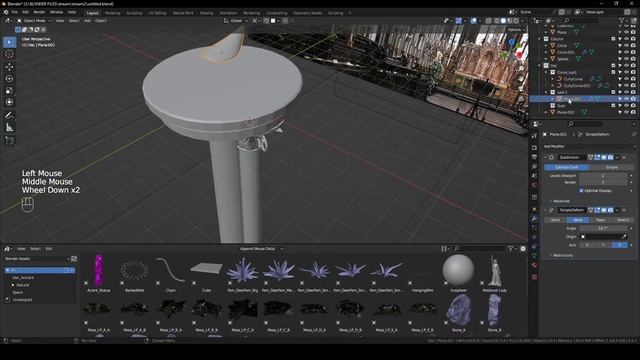This screenshot has height=360, width=640.
Task: Set deform axis to X
Action: pyautogui.click(x=587, y=245)
